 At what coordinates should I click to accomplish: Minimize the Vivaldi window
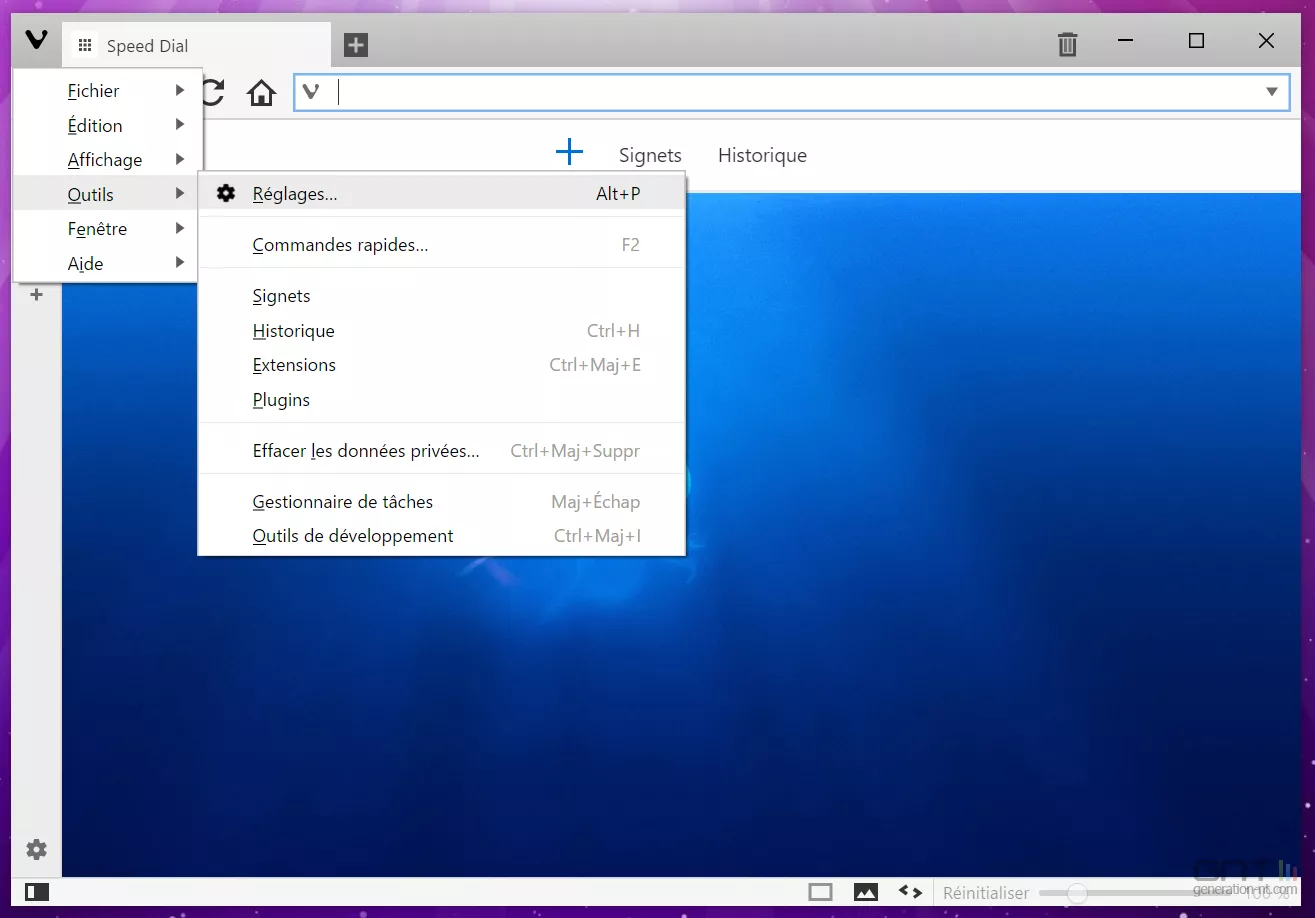[x=1127, y=41]
